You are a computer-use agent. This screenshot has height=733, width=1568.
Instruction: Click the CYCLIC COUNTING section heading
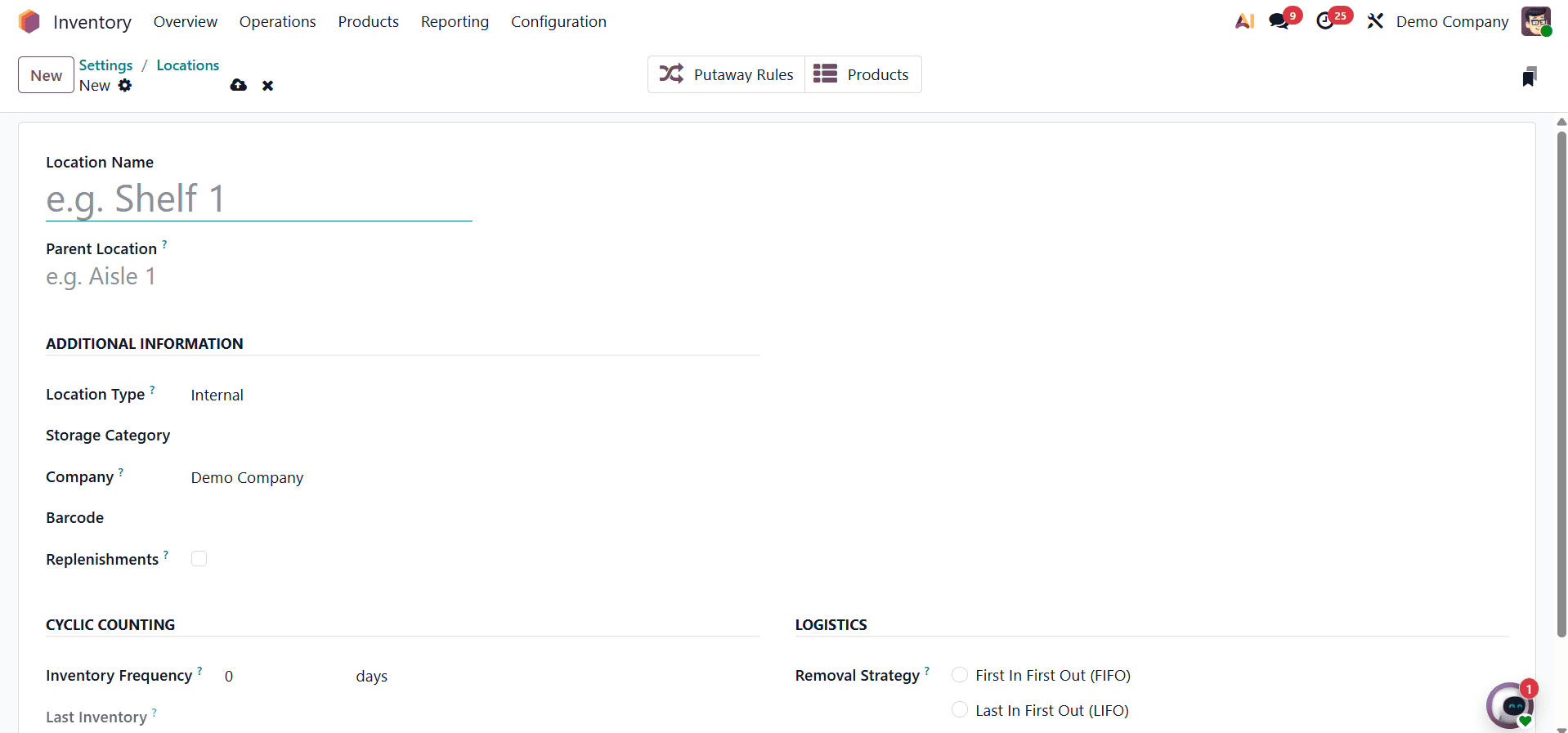110,625
